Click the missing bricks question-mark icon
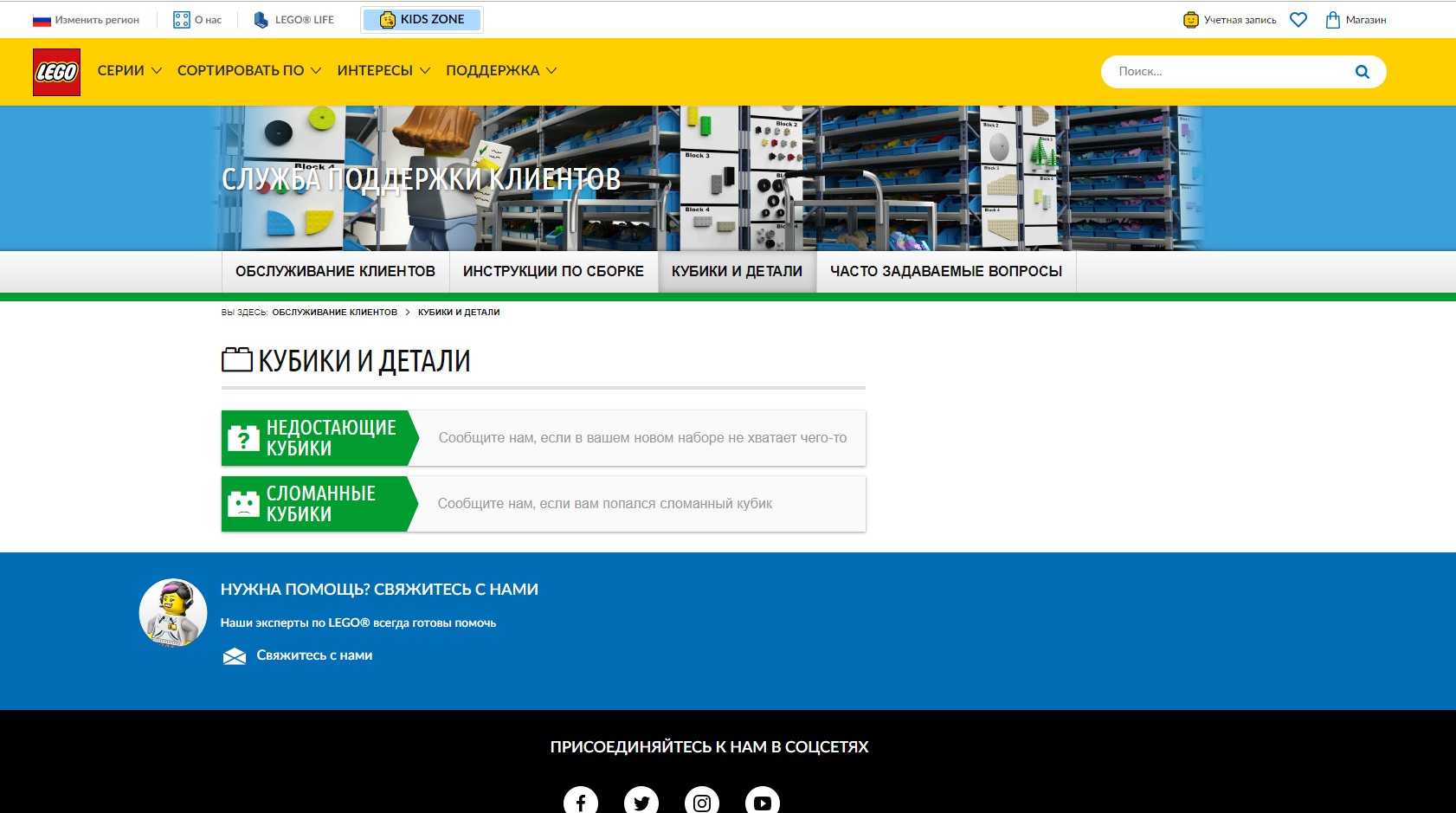The image size is (1456, 813). point(243,439)
